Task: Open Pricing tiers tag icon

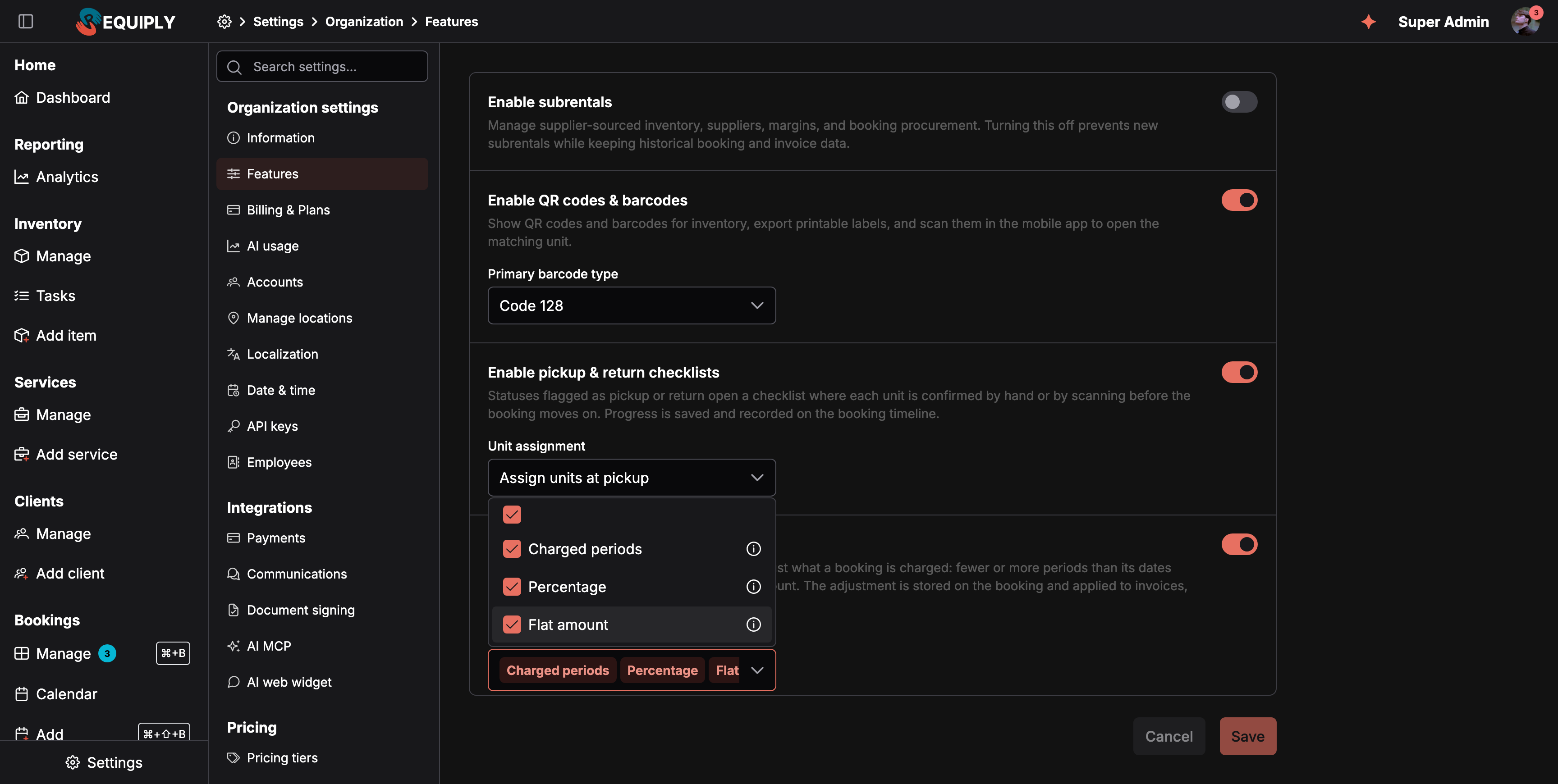Action: pyautogui.click(x=234, y=757)
